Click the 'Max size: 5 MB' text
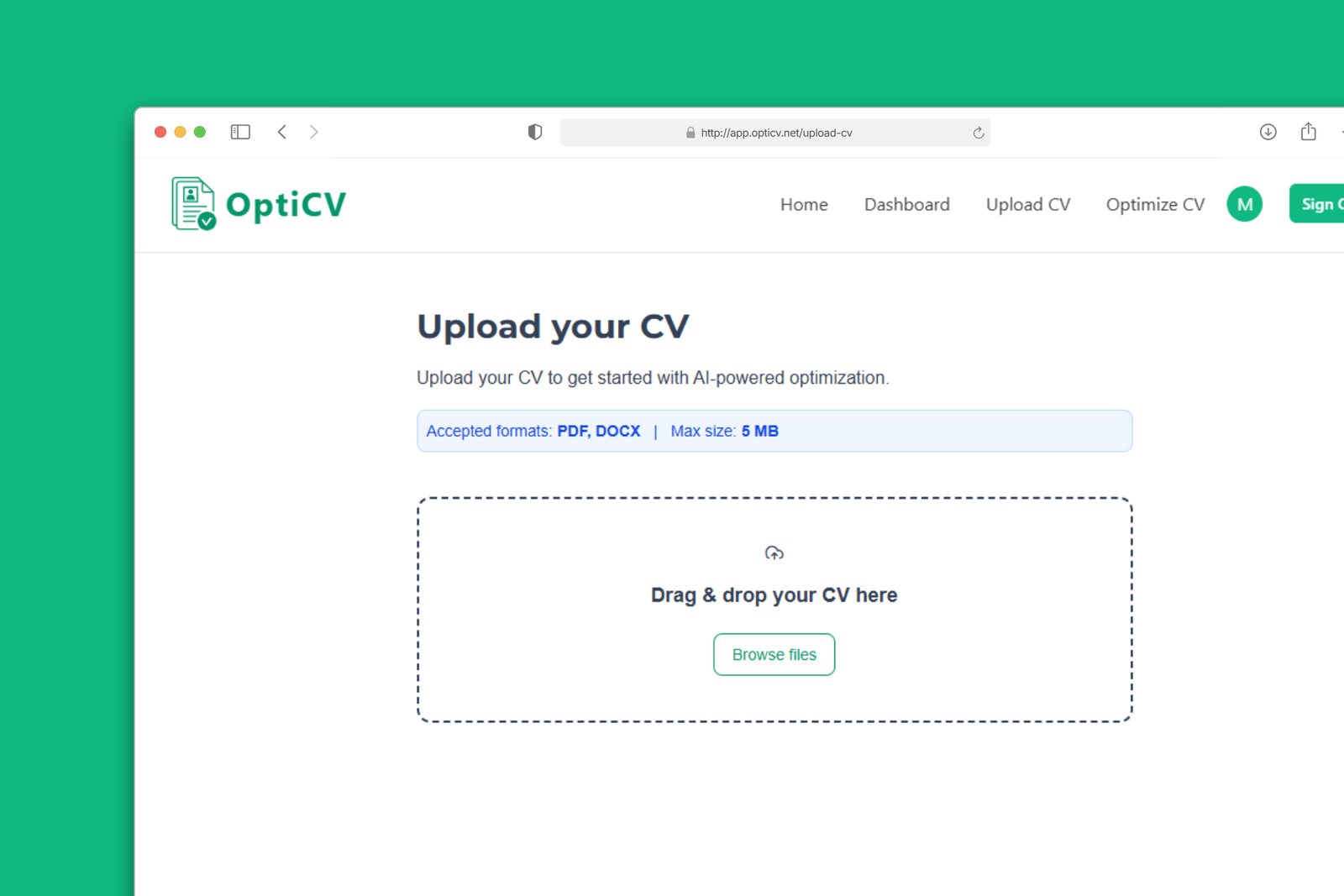The height and width of the screenshot is (896, 1344). pyautogui.click(x=725, y=431)
